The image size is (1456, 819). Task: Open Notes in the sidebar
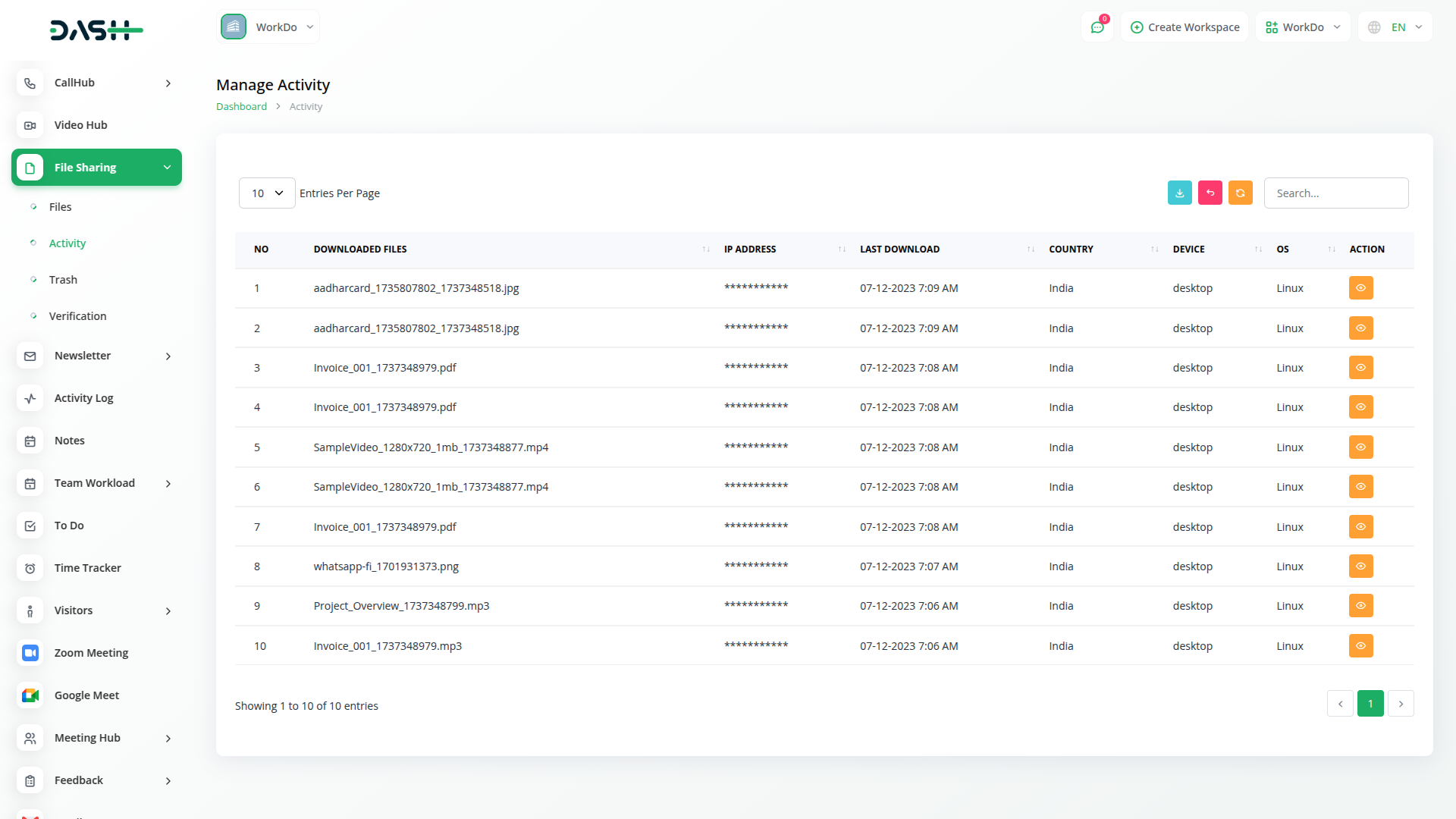(69, 441)
